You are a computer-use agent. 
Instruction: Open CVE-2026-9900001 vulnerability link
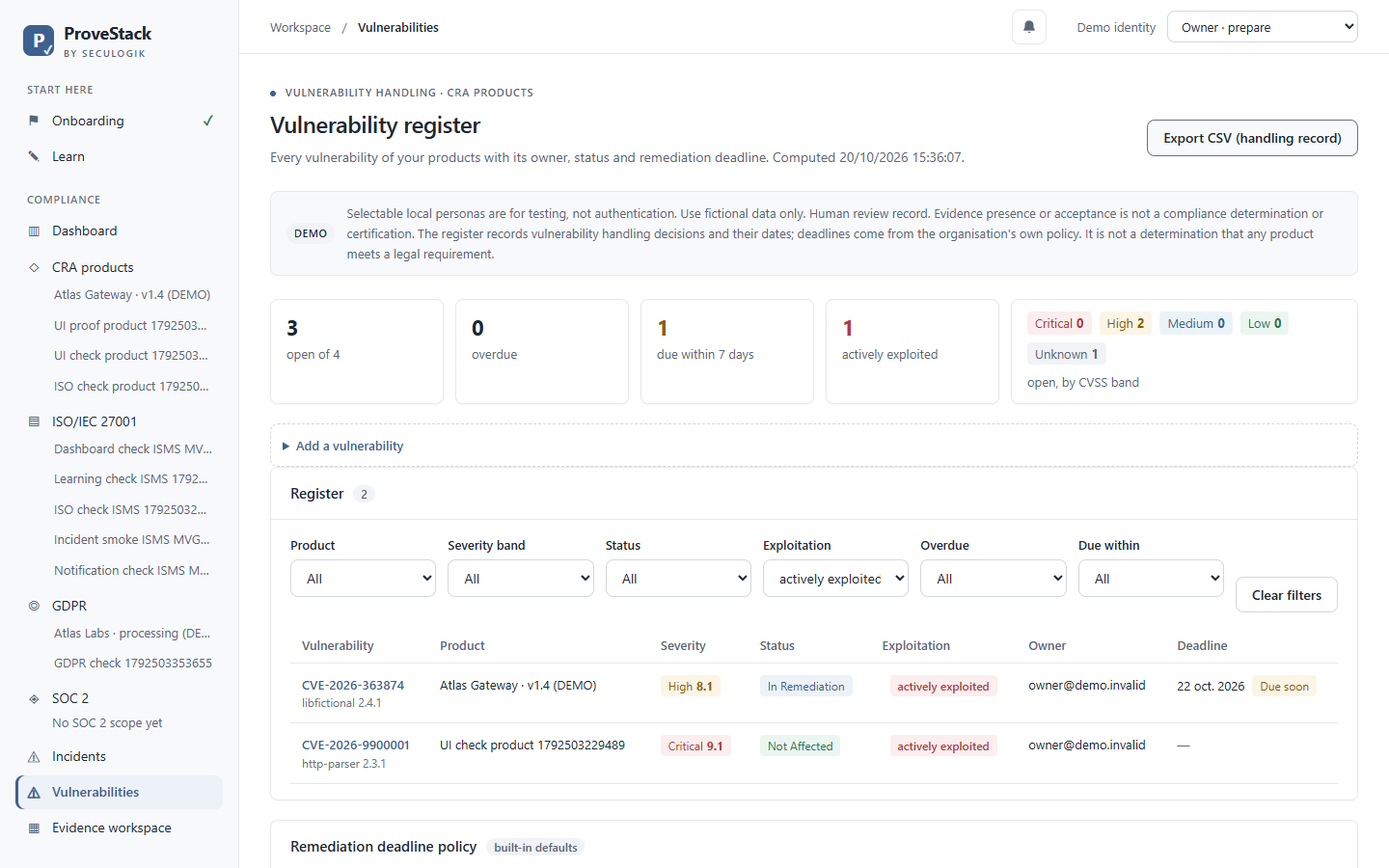(x=356, y=746)
